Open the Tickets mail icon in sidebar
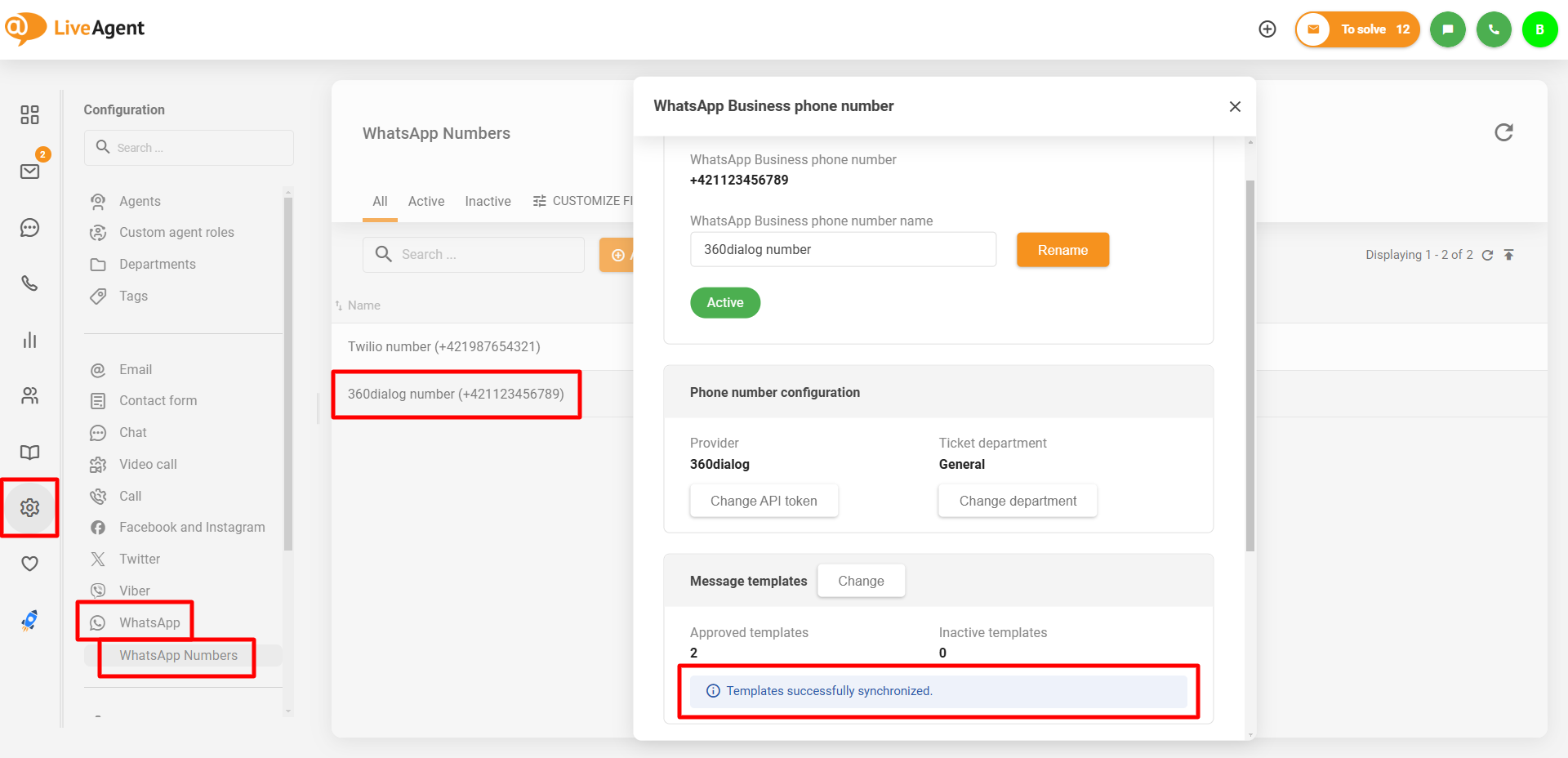 pyautogui.click(x=30, y=172)
